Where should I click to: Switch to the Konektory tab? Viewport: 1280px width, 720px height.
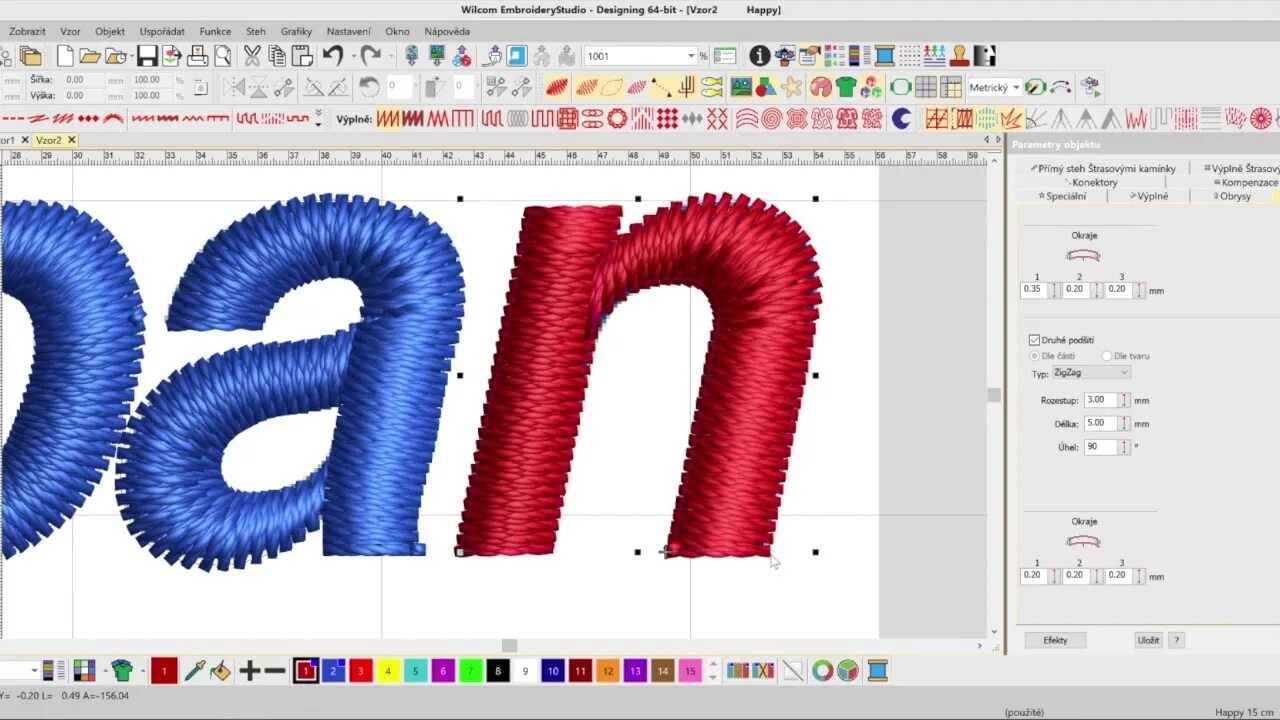(x=1092, y=183)
